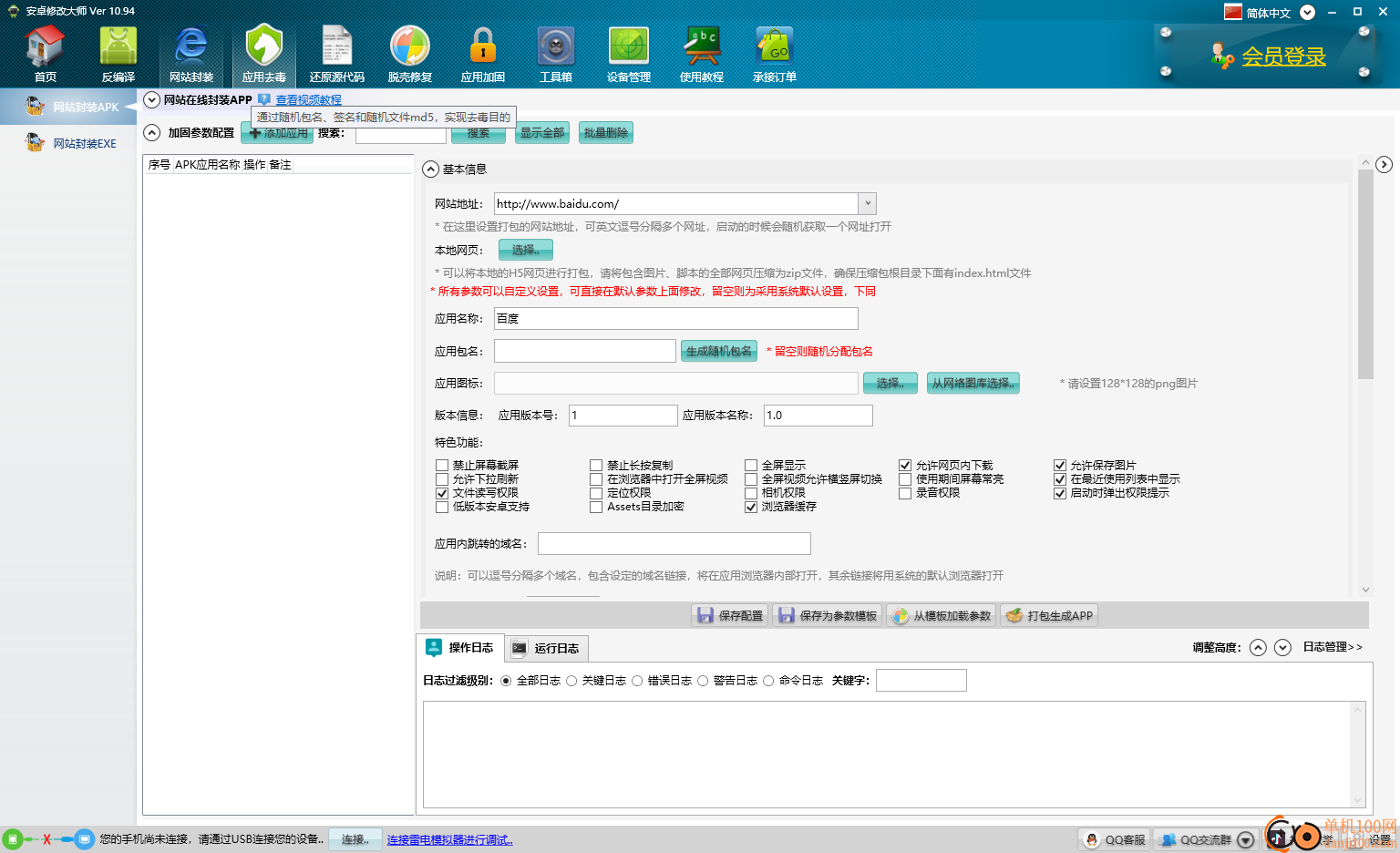
Task: Enable 低版本安卓支持 checkbox
Action: tap(443, 507)
